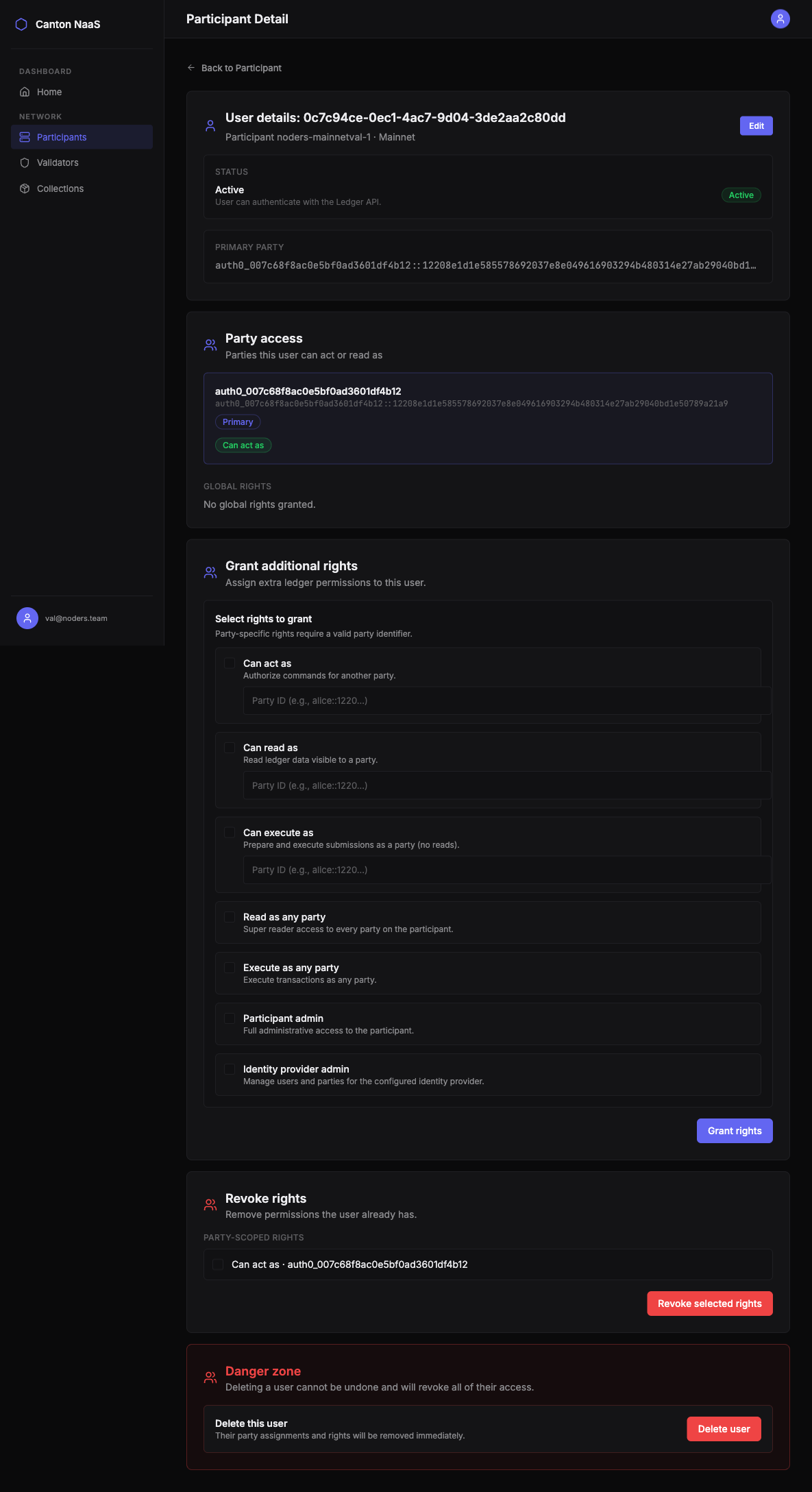This screenshot has width=812, height=1492.
Task: Click the Collections box icon
Action: (25, 188)
